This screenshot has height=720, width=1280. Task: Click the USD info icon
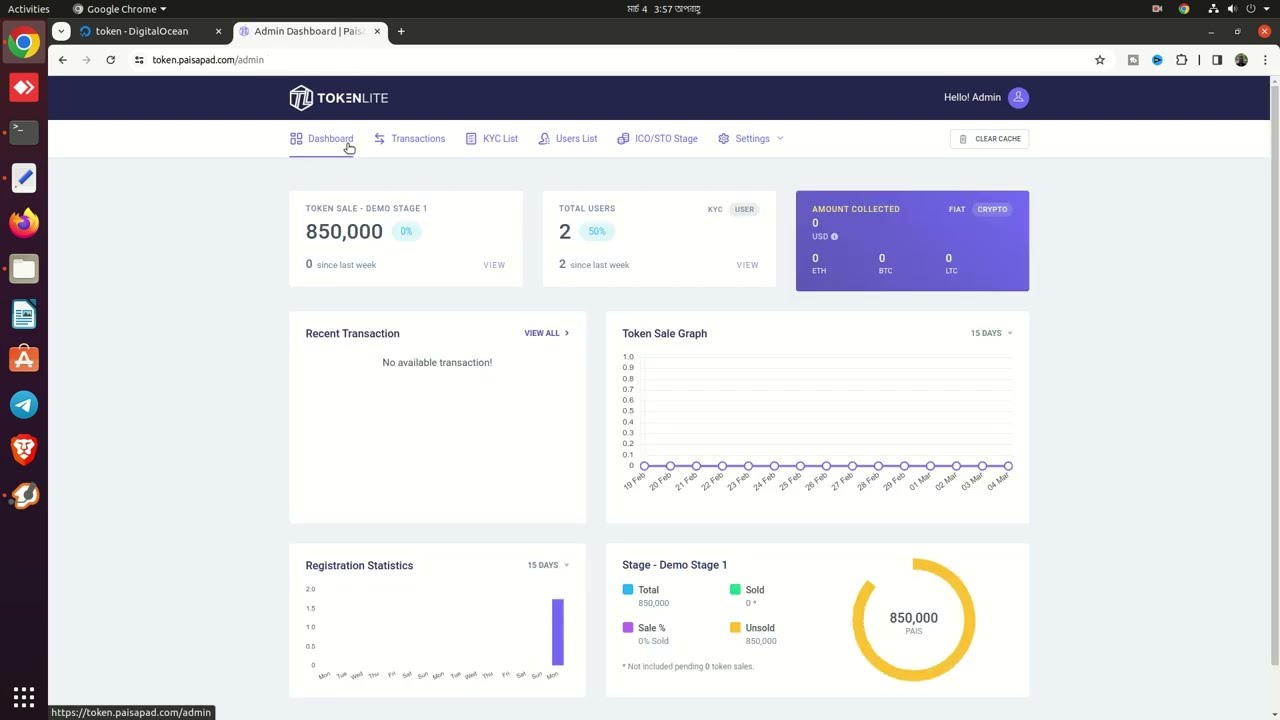pos(834,237)
